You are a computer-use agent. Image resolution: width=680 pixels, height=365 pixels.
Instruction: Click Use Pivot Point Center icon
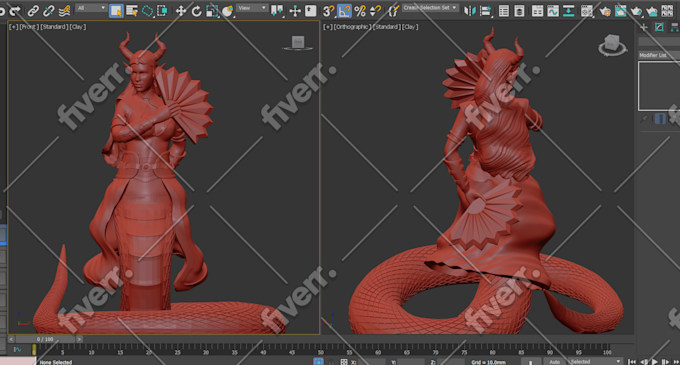point(277,11)
